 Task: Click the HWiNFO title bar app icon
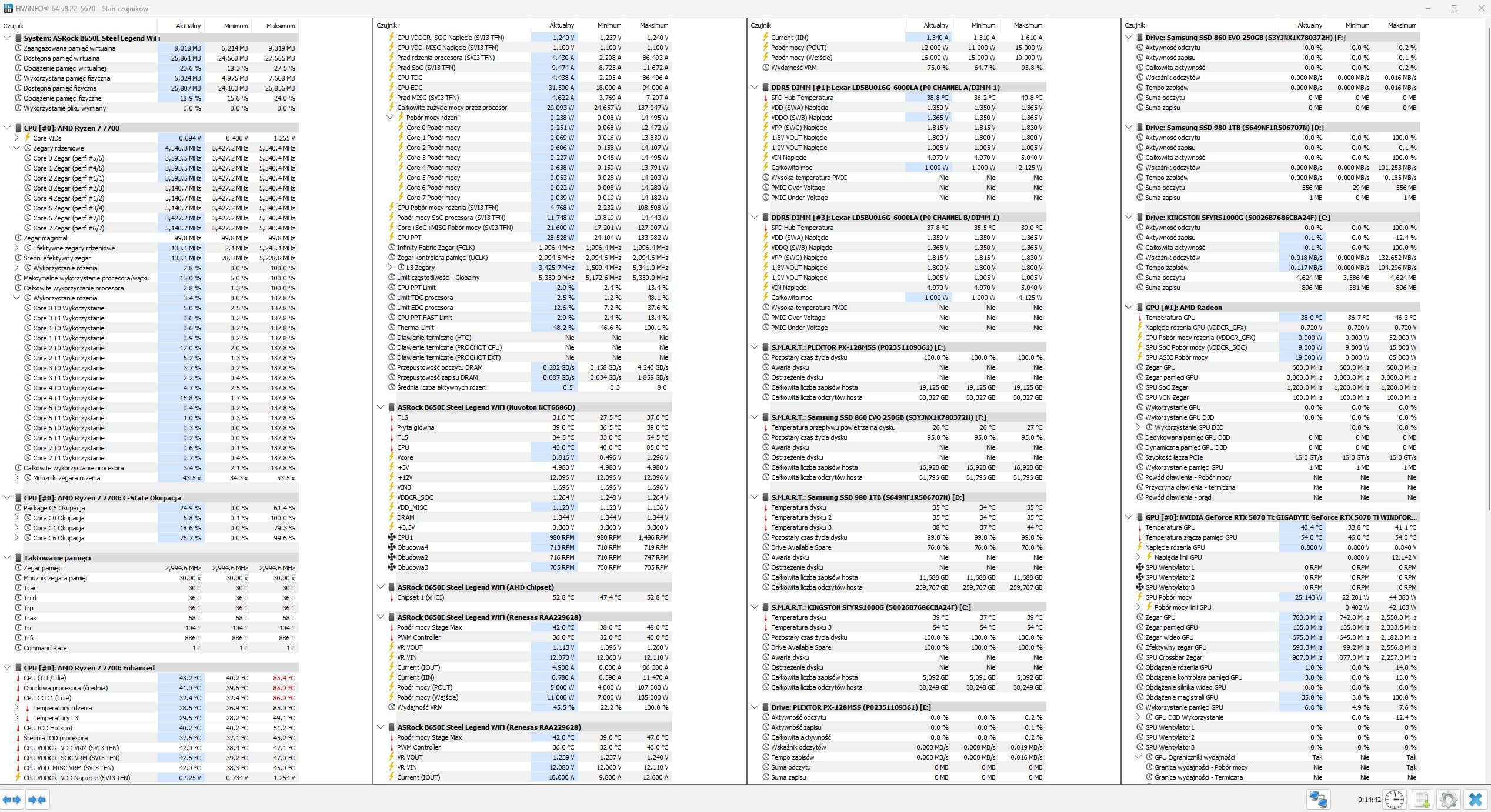click(8, 8)
